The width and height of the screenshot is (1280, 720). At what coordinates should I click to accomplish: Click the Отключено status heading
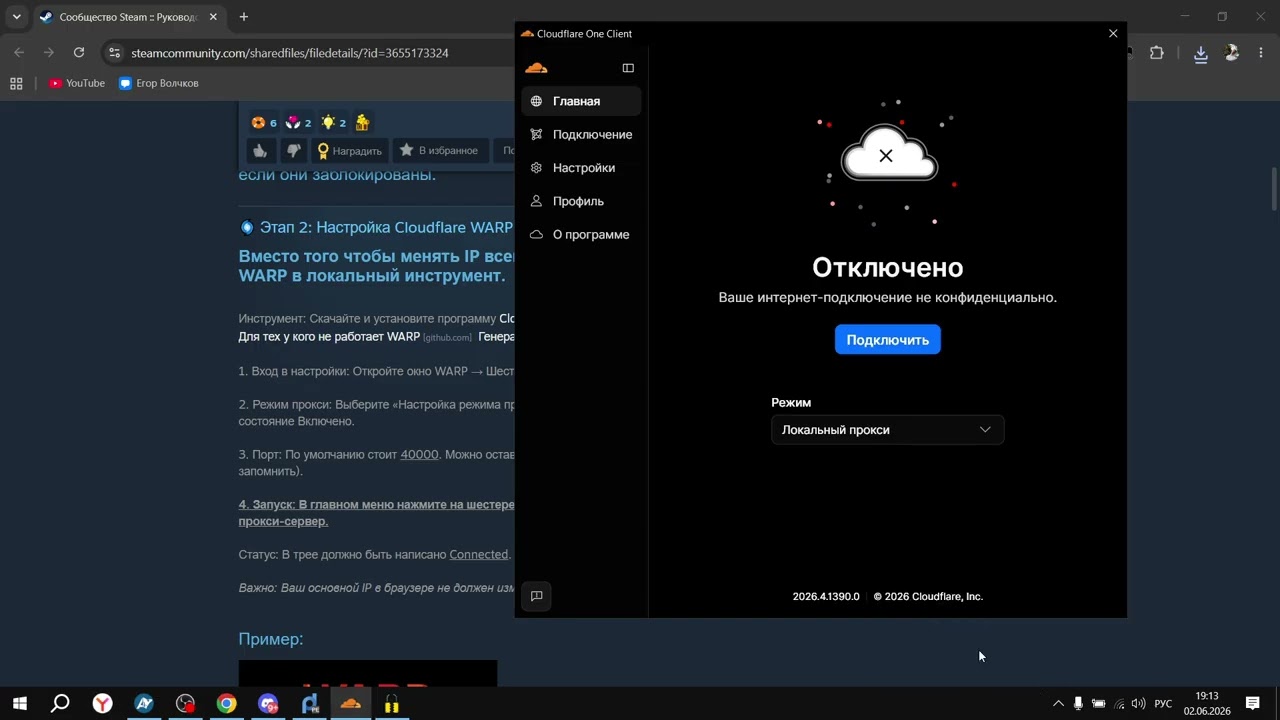(x=888, y=267)
